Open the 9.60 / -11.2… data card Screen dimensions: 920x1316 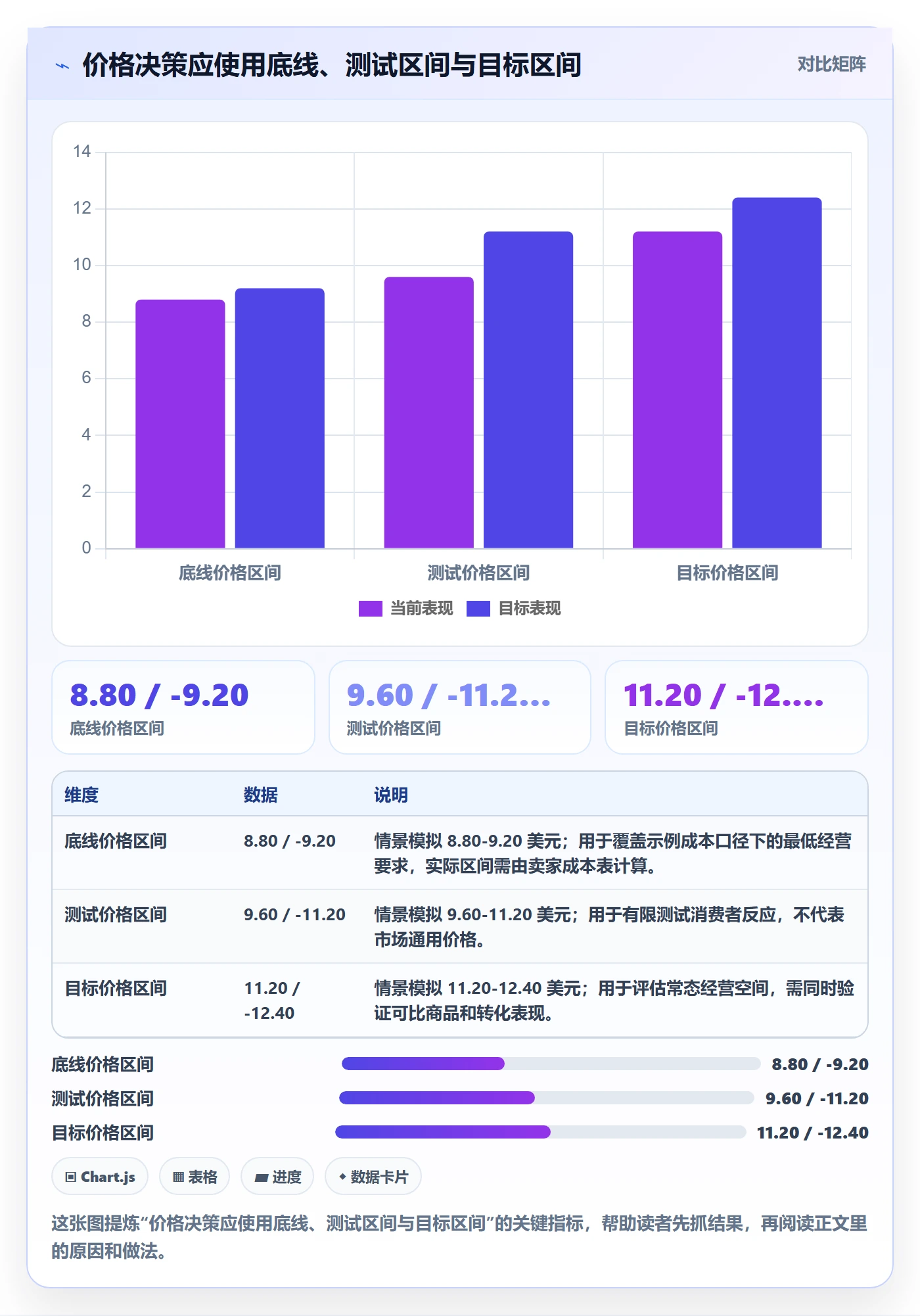pos(460,707)
